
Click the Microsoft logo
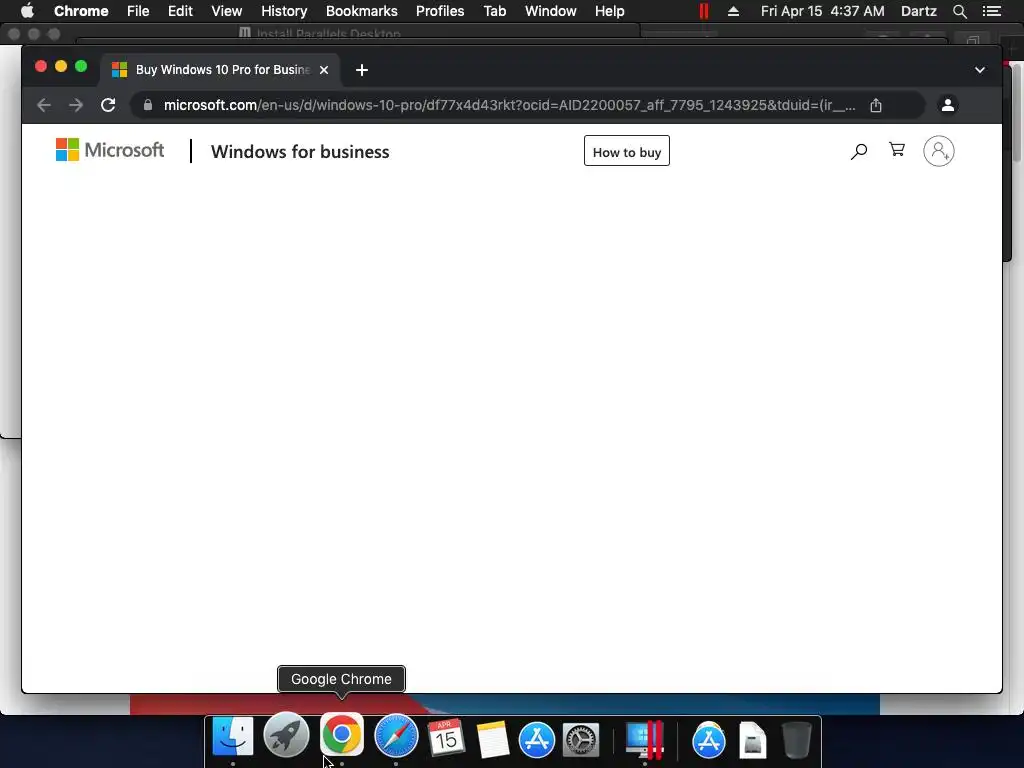(x=110, y=150)
